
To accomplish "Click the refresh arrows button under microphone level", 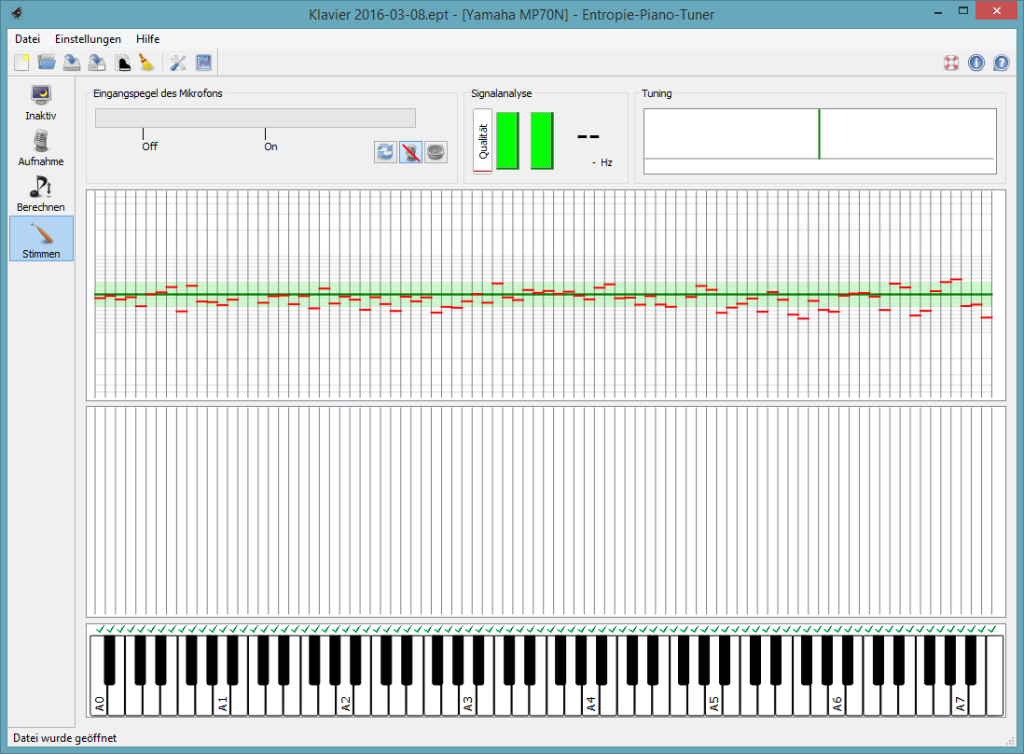I will [x=385, y=152].
